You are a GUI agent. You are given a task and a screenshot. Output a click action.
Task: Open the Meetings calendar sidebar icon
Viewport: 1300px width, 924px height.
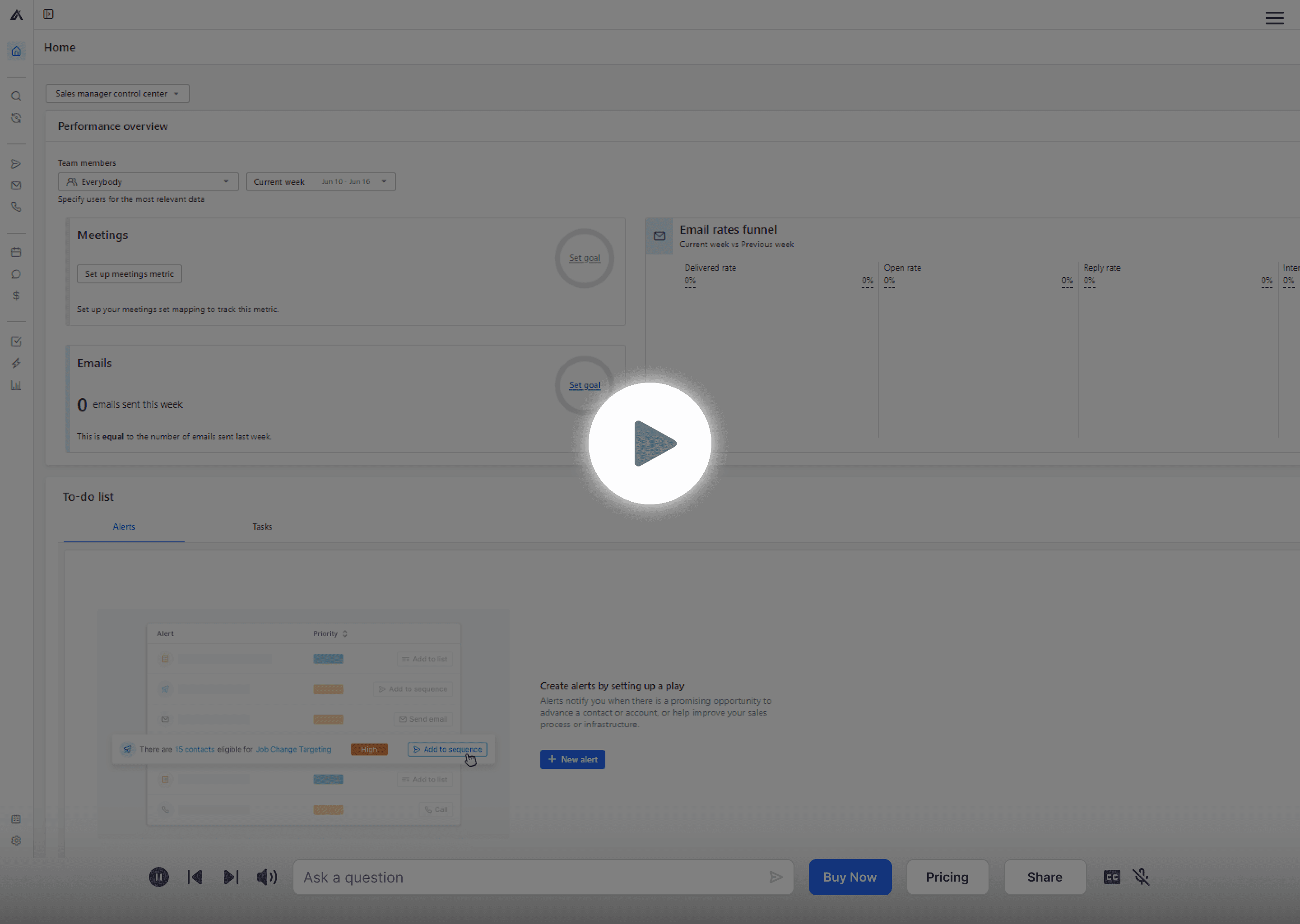17,252
